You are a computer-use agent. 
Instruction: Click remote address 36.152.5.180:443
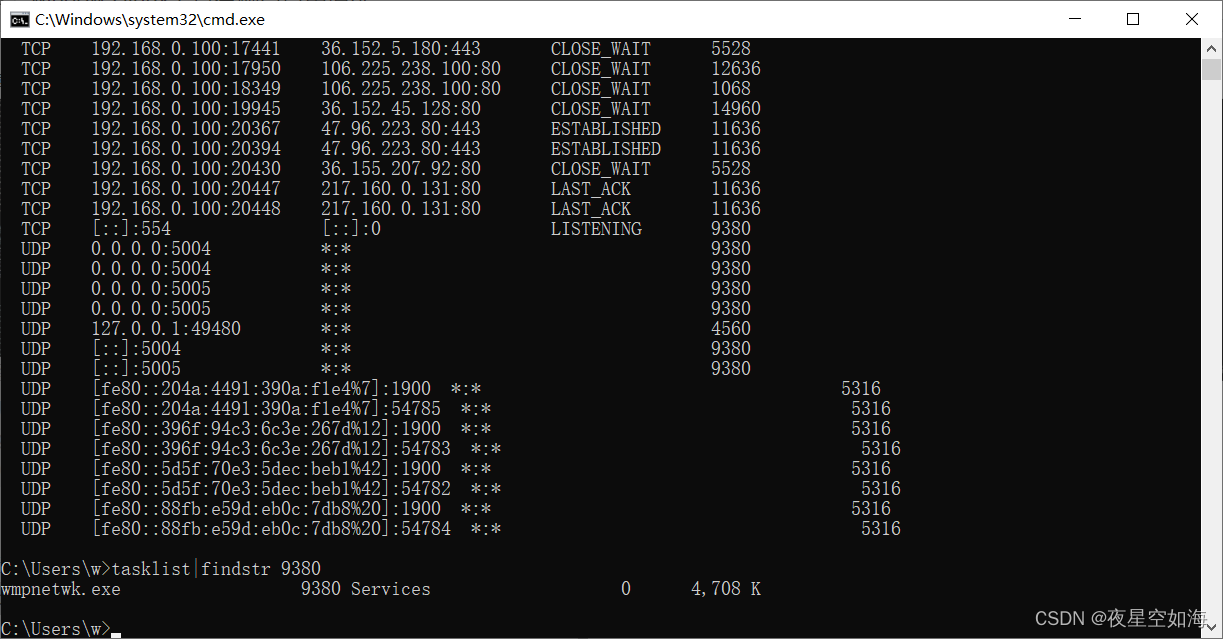coord(401,49)
